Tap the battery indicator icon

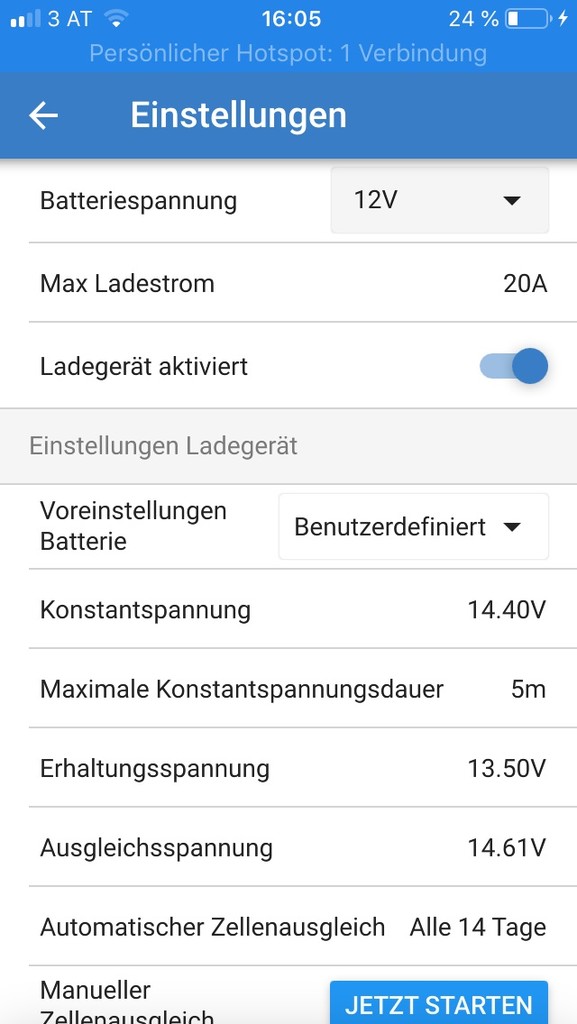click(527, 19)
